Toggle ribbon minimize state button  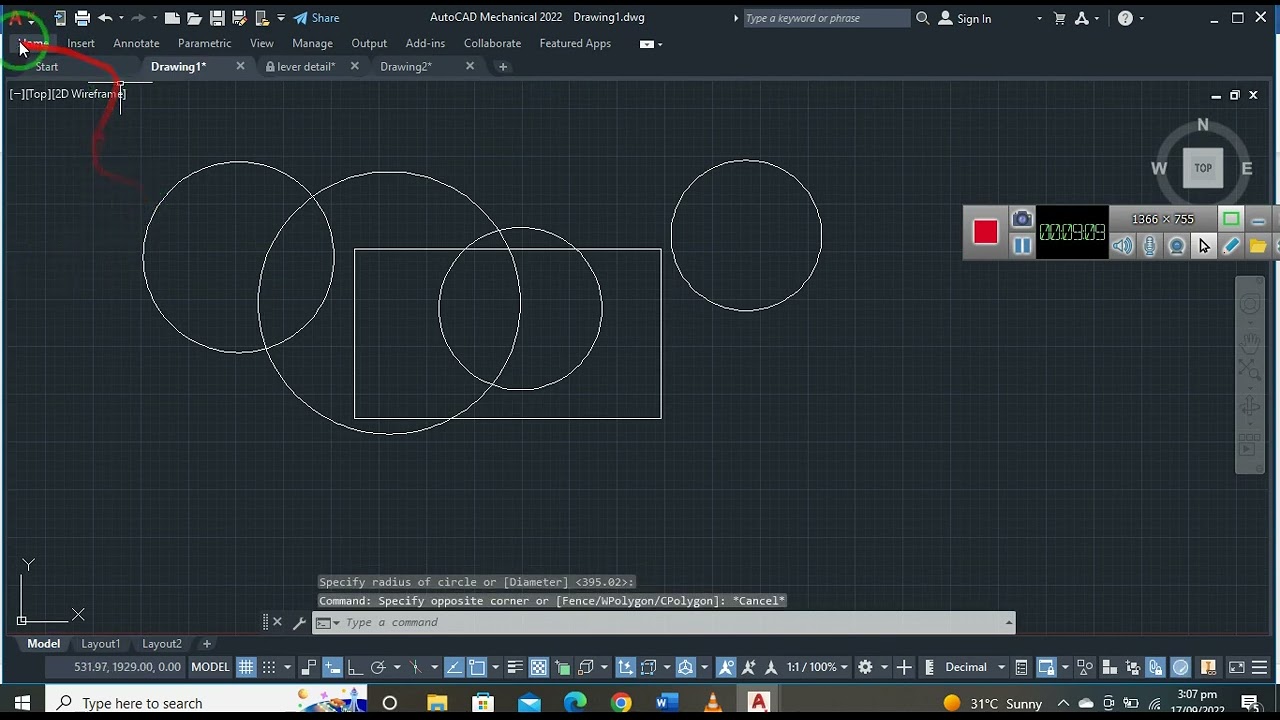647,44
